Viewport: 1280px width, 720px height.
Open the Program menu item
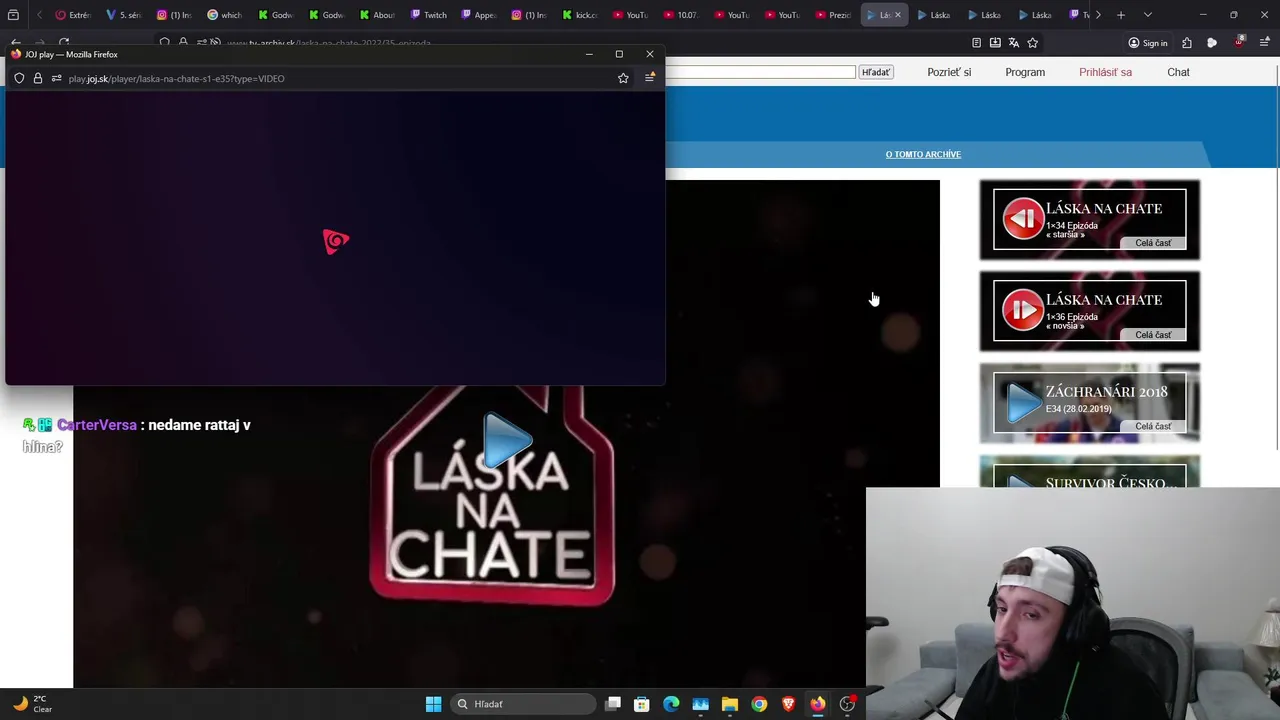coord(1025,72)
